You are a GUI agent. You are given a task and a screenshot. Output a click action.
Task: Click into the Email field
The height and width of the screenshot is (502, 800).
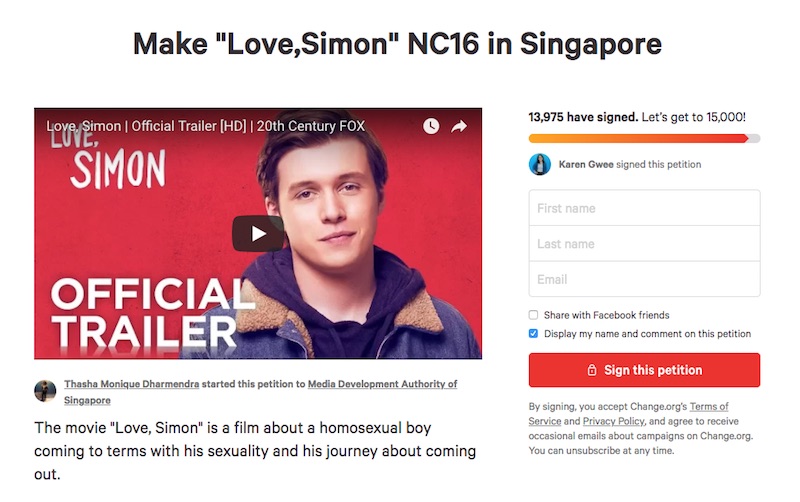coord(644,279)
